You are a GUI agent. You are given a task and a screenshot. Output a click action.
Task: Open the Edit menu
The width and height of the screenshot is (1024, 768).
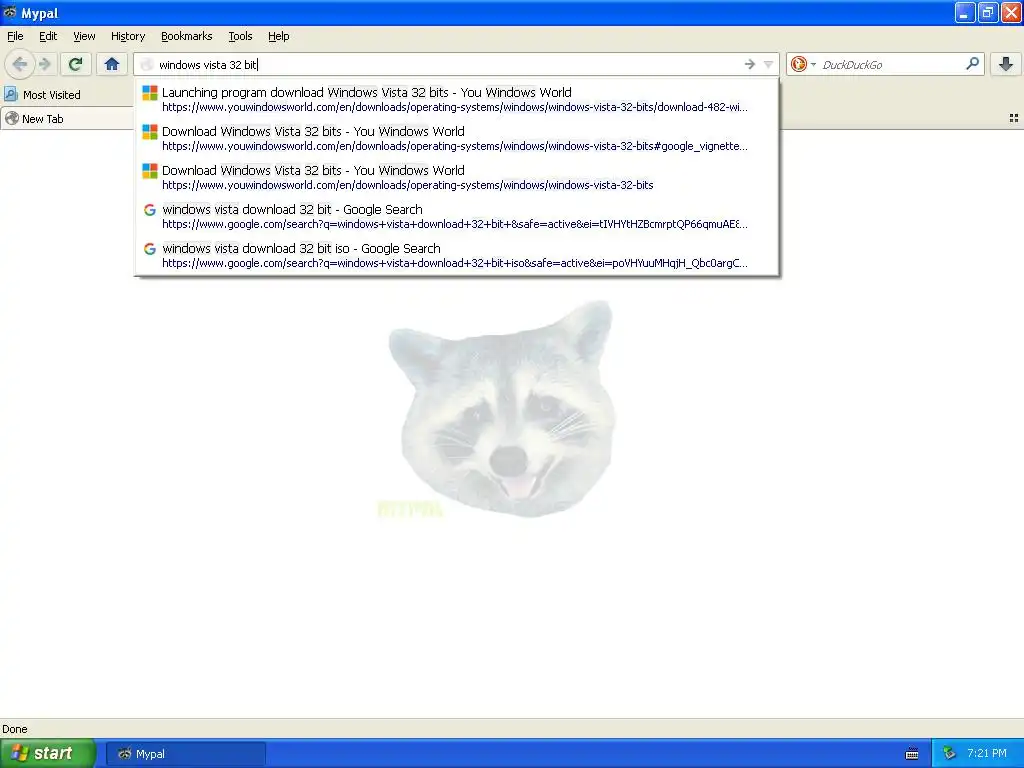(48, 36)
